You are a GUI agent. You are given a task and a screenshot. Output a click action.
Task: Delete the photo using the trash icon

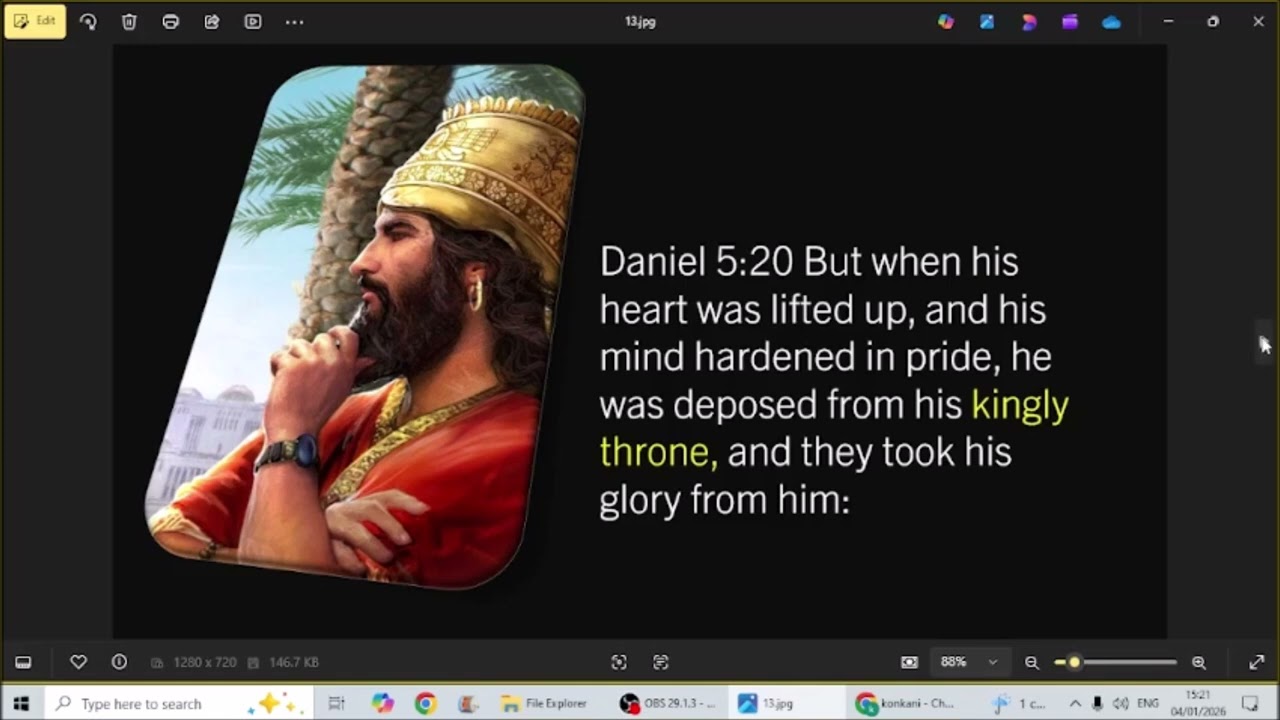pyautogui.click(x=129, y=21)
